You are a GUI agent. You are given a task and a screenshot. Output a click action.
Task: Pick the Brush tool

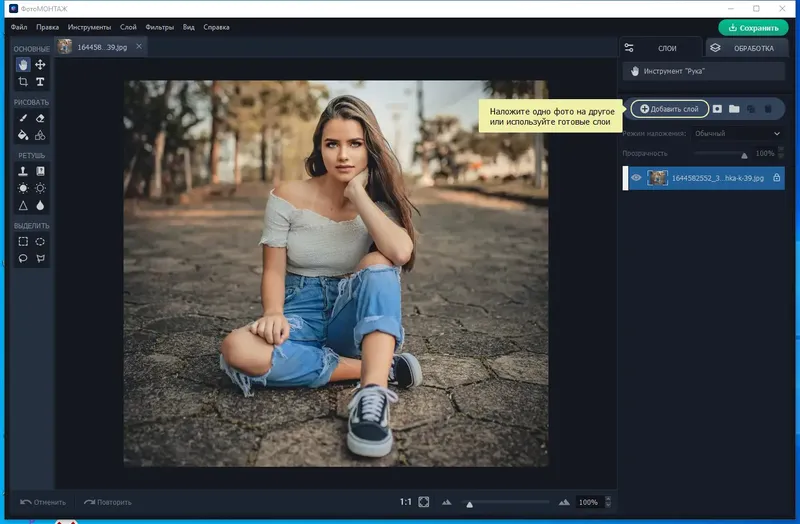(x=23, y=118)
